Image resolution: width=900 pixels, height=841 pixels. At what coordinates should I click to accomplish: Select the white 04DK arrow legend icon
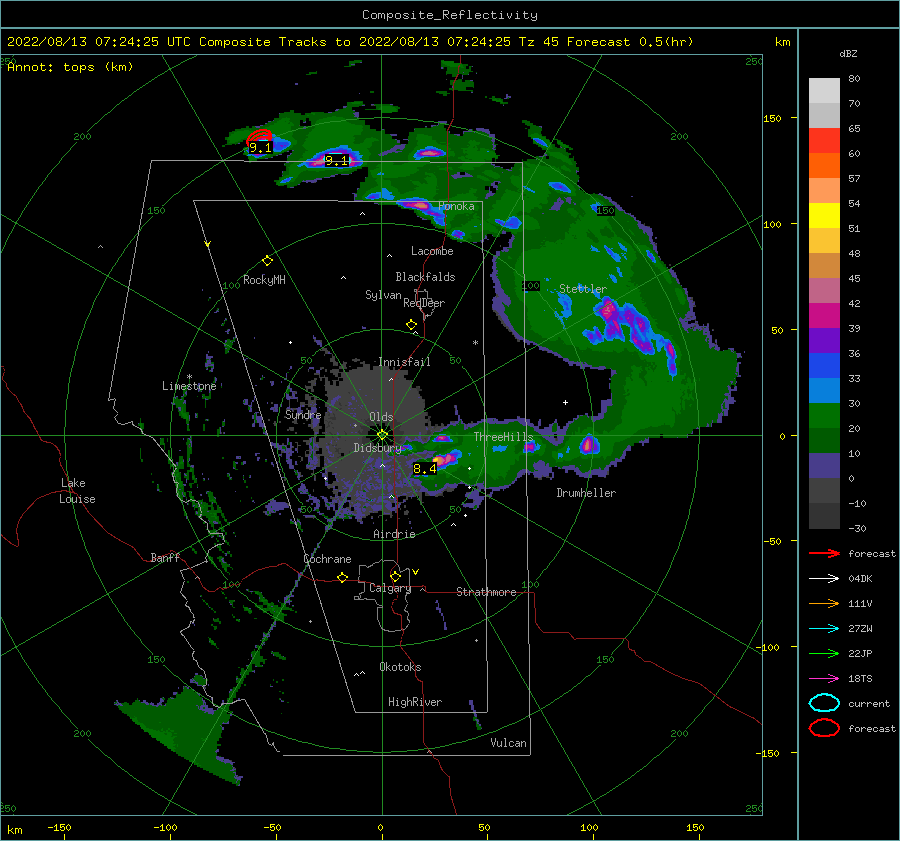point(824,579)
